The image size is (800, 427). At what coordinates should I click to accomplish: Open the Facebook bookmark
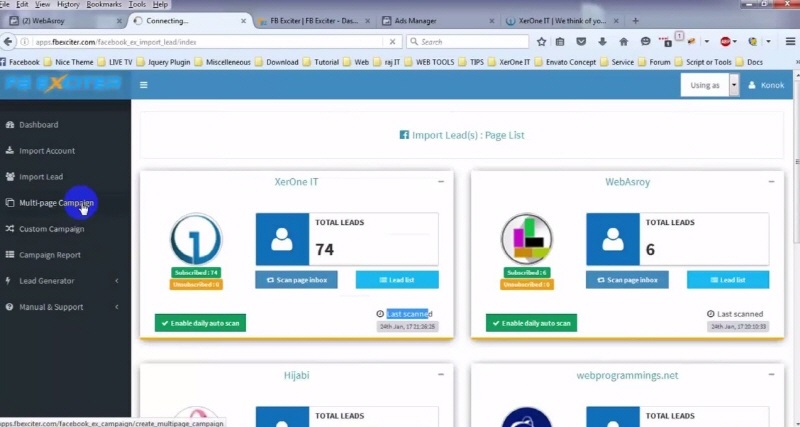tap(19, 62)
